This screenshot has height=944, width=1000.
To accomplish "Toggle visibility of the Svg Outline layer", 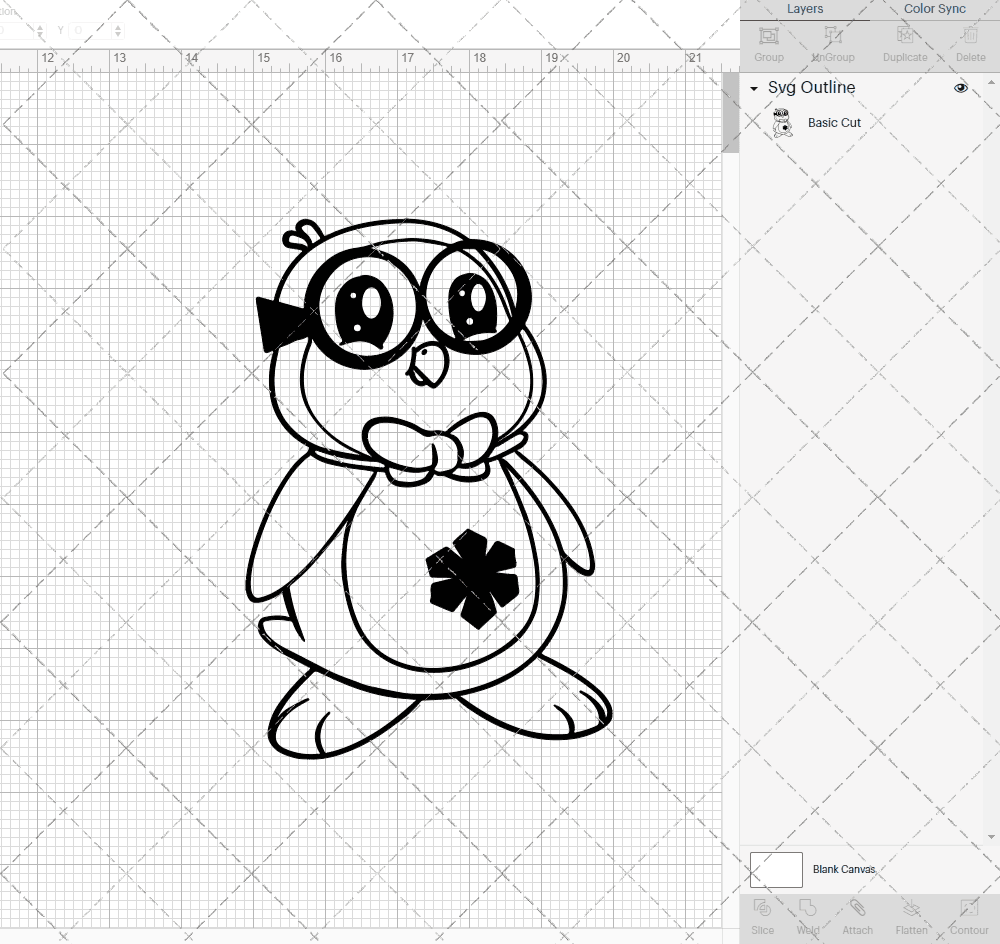I will [960, 88].
